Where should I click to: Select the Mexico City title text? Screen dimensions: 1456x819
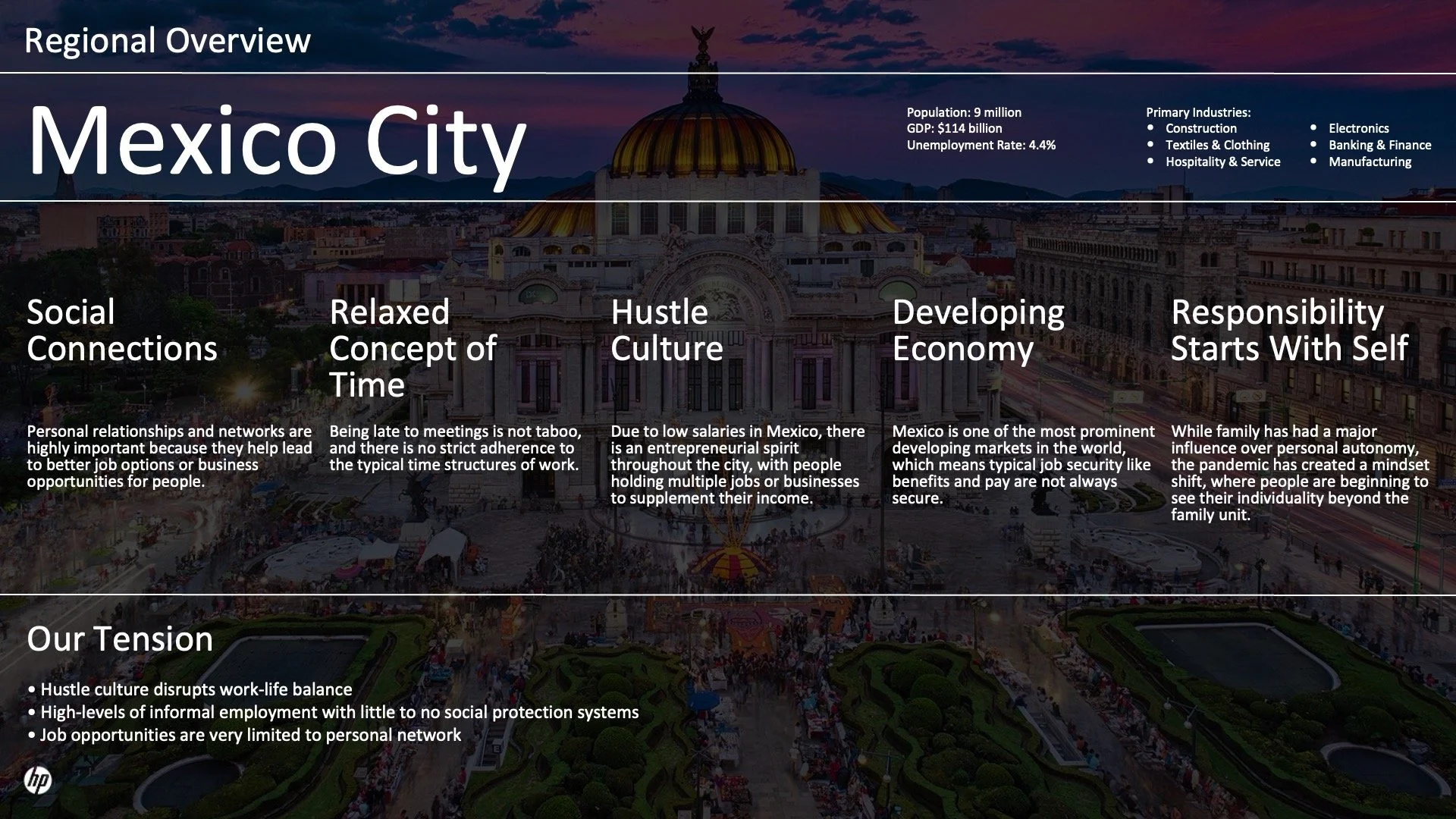tap(277, 142)
